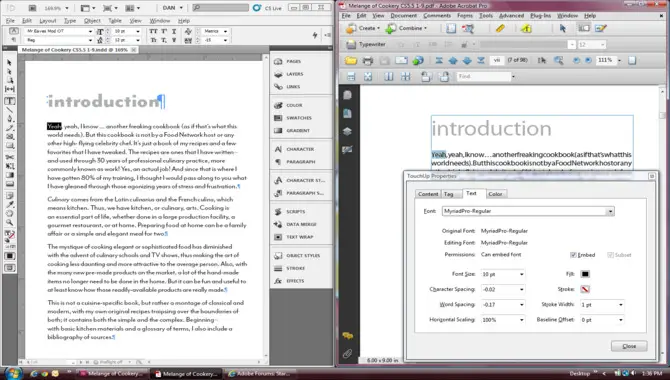The height and width of the screenshot is (380, 670).
Task: Click the Create button in Acrobat
Action: pos(363,28)
